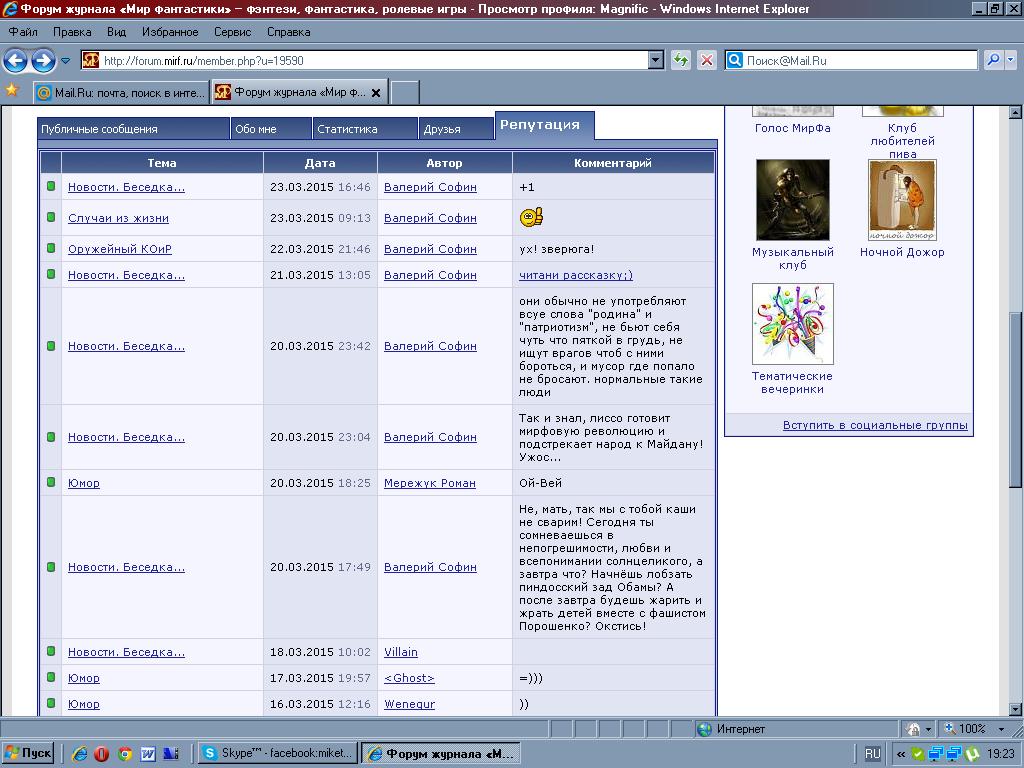The width and height of the screenshot is (1024, 768).
Task: Click the Refresh page icon
Action: (681, 60)
